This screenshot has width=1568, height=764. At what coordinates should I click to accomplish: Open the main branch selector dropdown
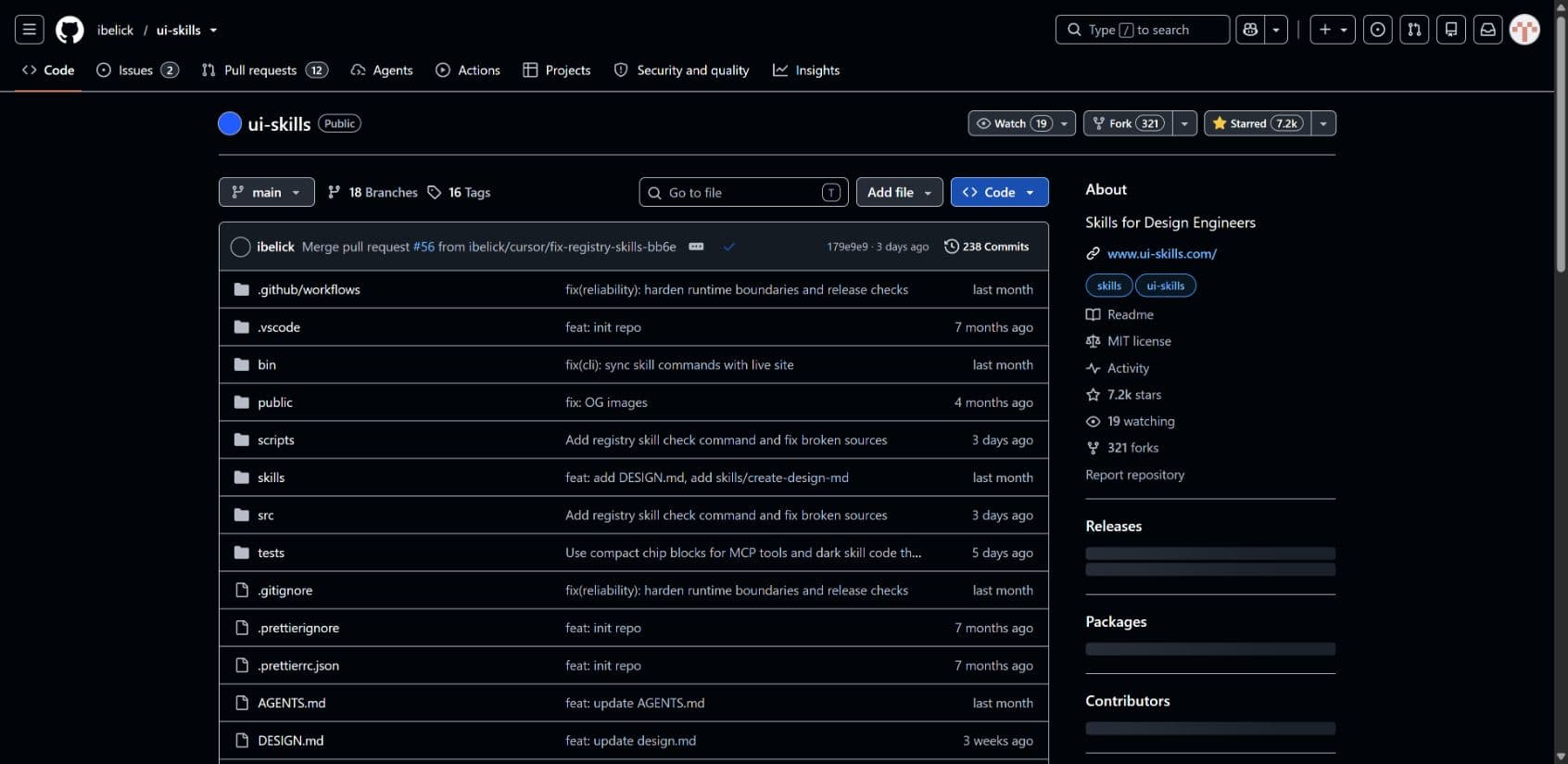[x=267, y=192]
